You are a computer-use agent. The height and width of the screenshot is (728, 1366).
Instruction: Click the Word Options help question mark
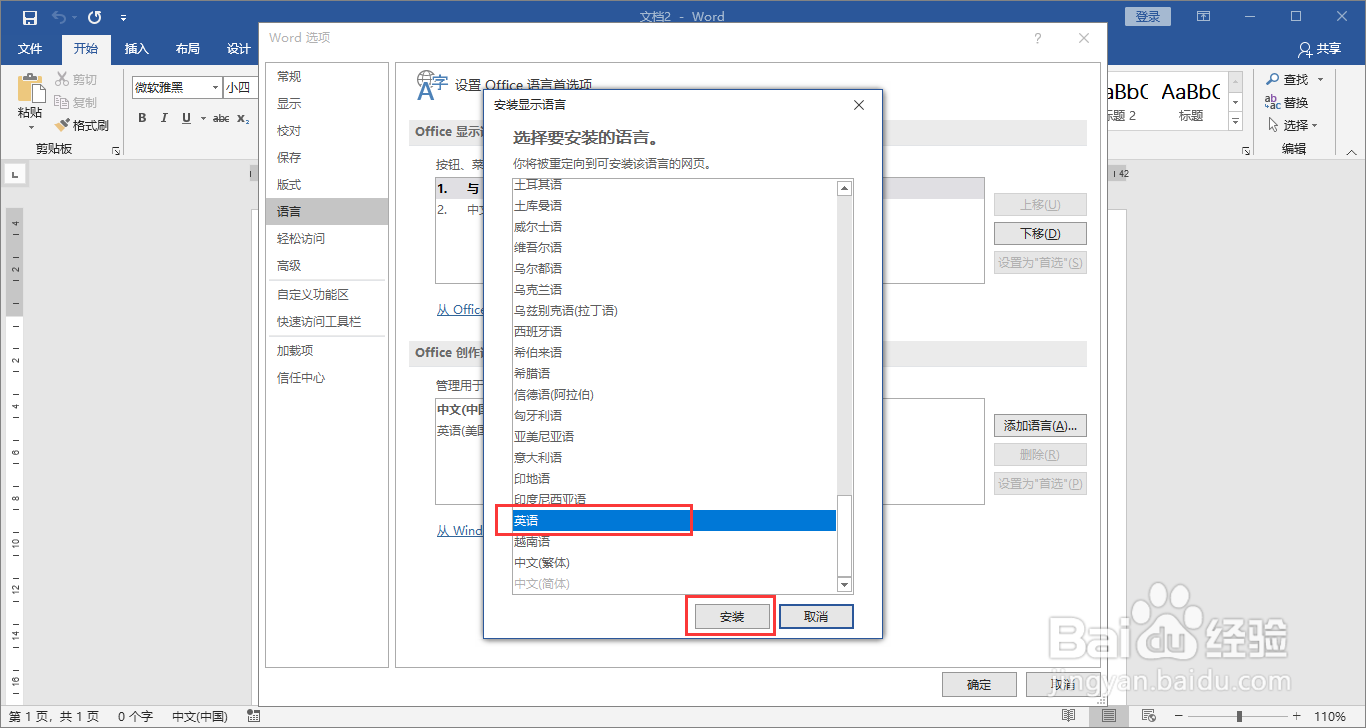(1038, 38)
